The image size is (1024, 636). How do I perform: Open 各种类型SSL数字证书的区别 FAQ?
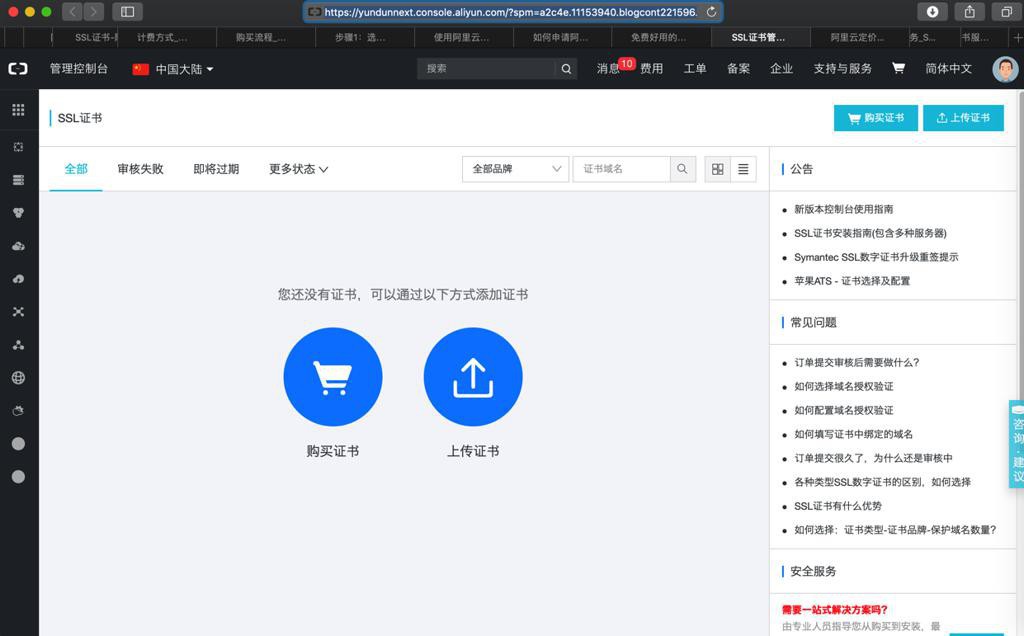(x=882, y=482)
